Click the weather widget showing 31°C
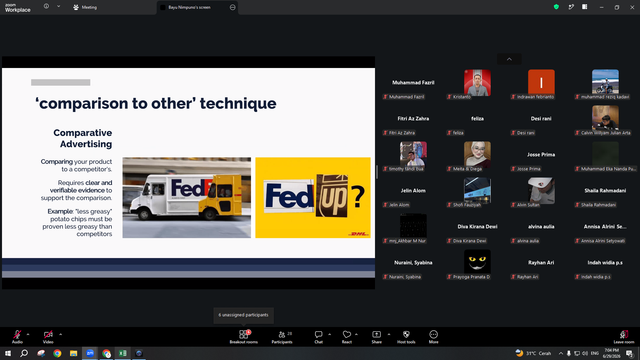The height and width of the screenshot is (360, 640). coord(533,353)
